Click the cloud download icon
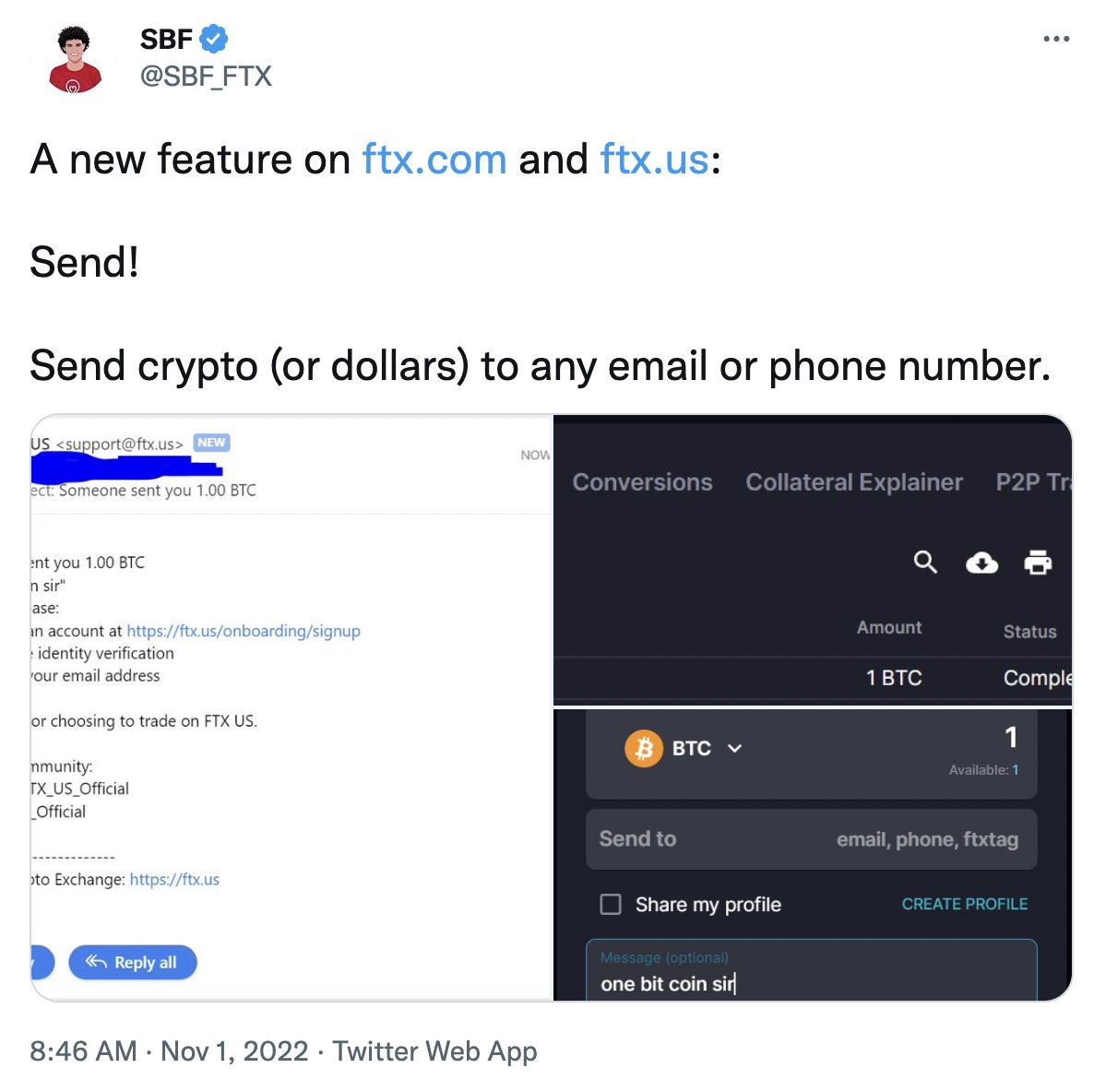1094x1092 pixels. click(x=981, y=562)
